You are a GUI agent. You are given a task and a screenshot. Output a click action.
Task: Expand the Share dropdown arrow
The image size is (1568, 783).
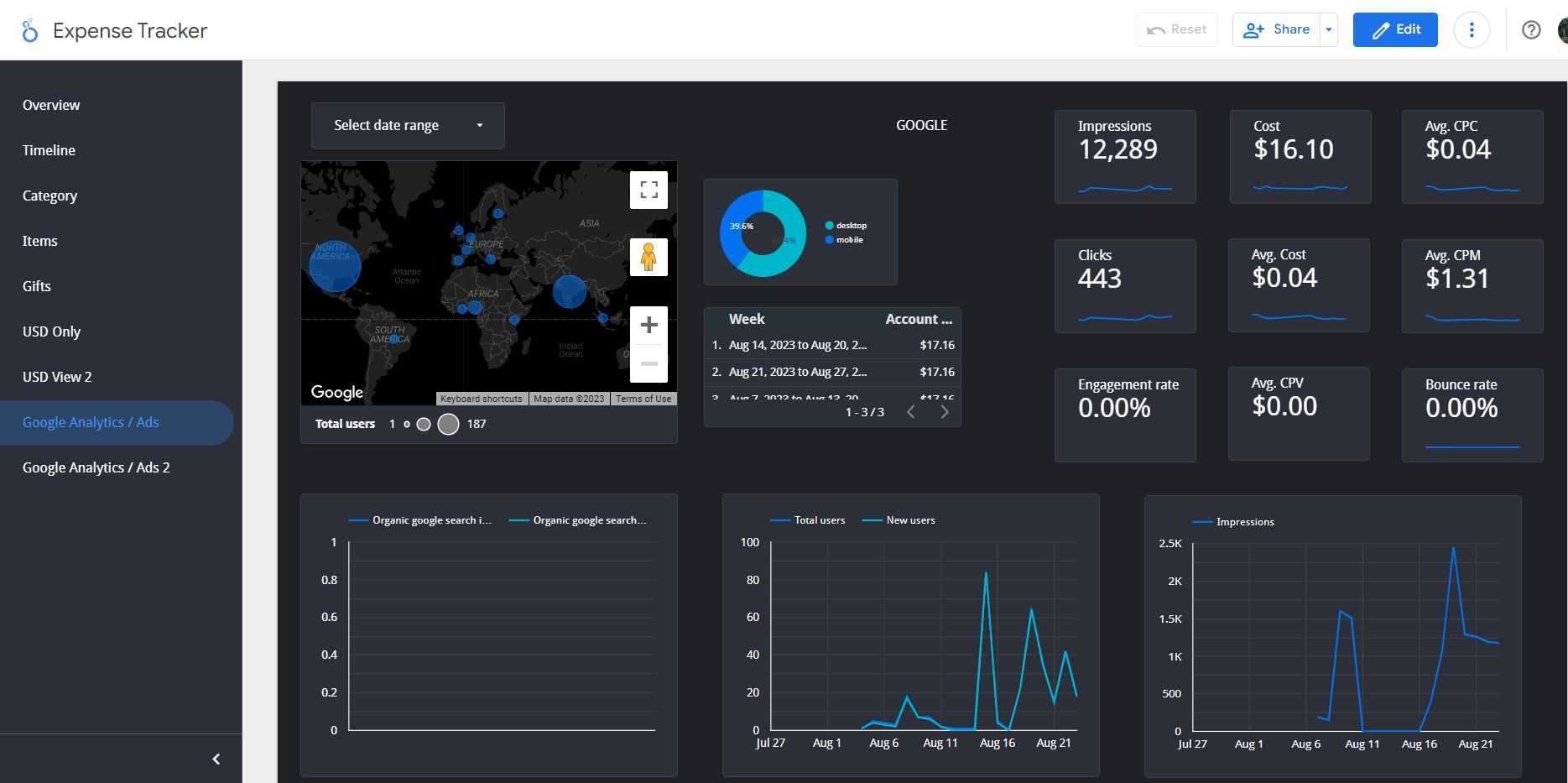click(x=1329, y=29)
